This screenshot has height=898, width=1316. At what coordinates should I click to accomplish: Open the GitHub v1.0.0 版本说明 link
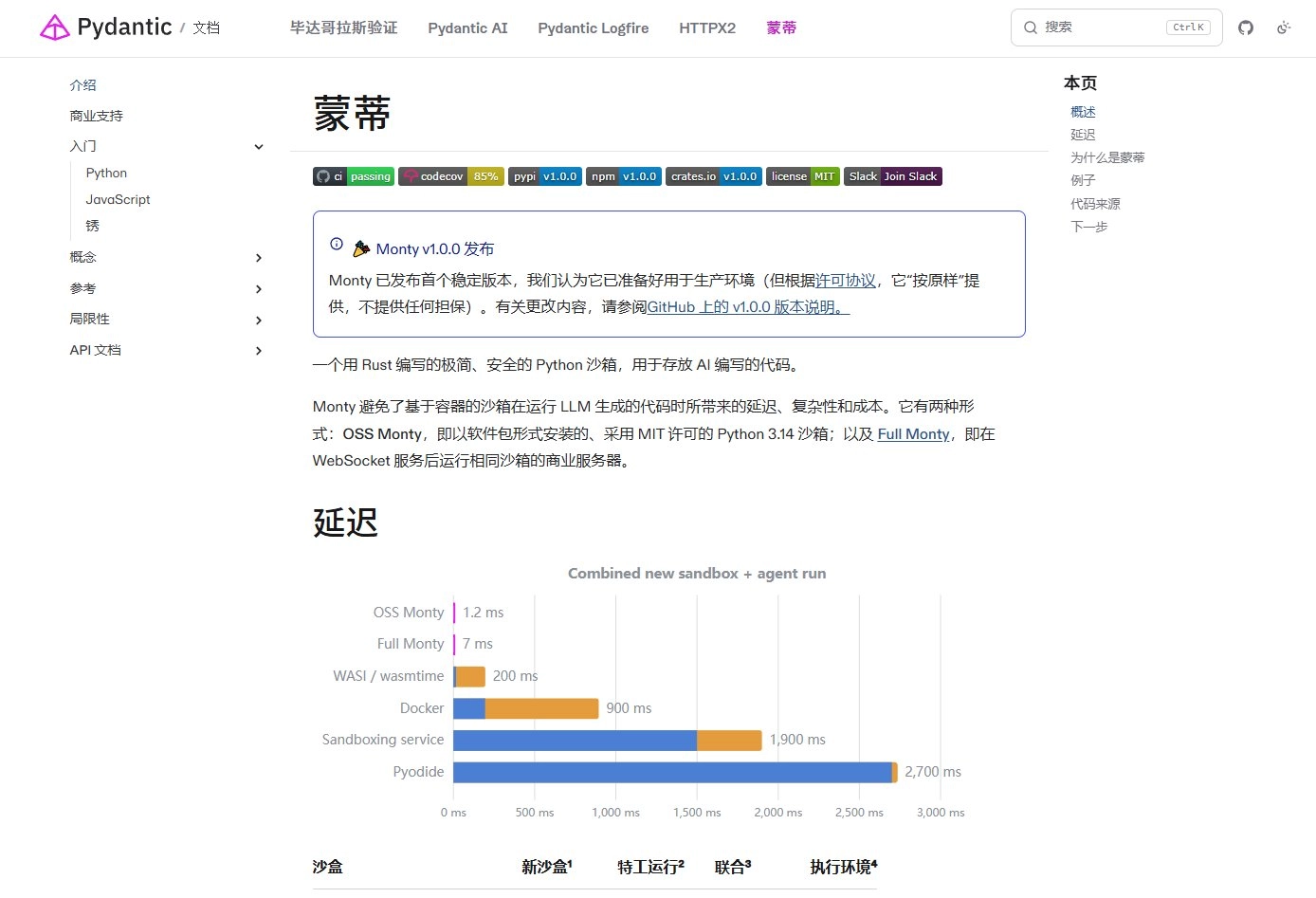(748, 307)
